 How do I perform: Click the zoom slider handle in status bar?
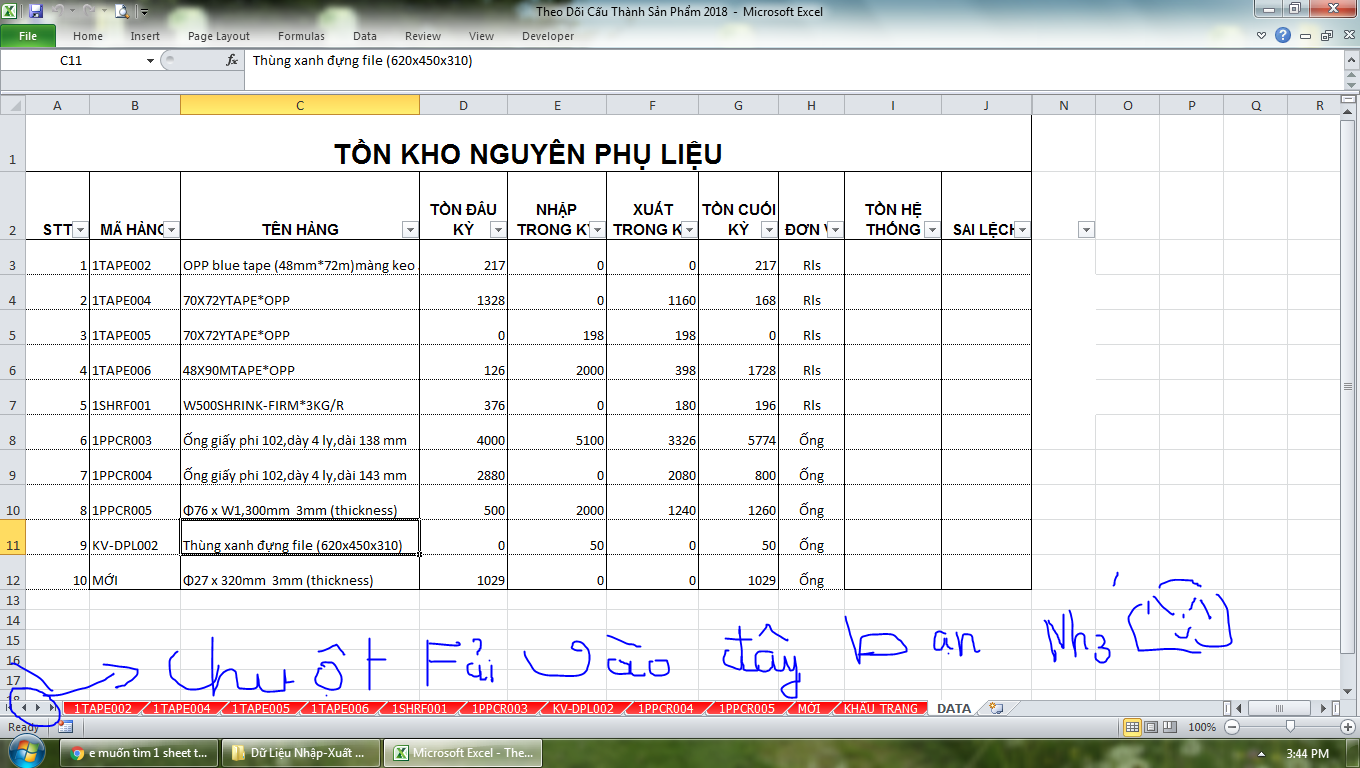coord(1290,727)
